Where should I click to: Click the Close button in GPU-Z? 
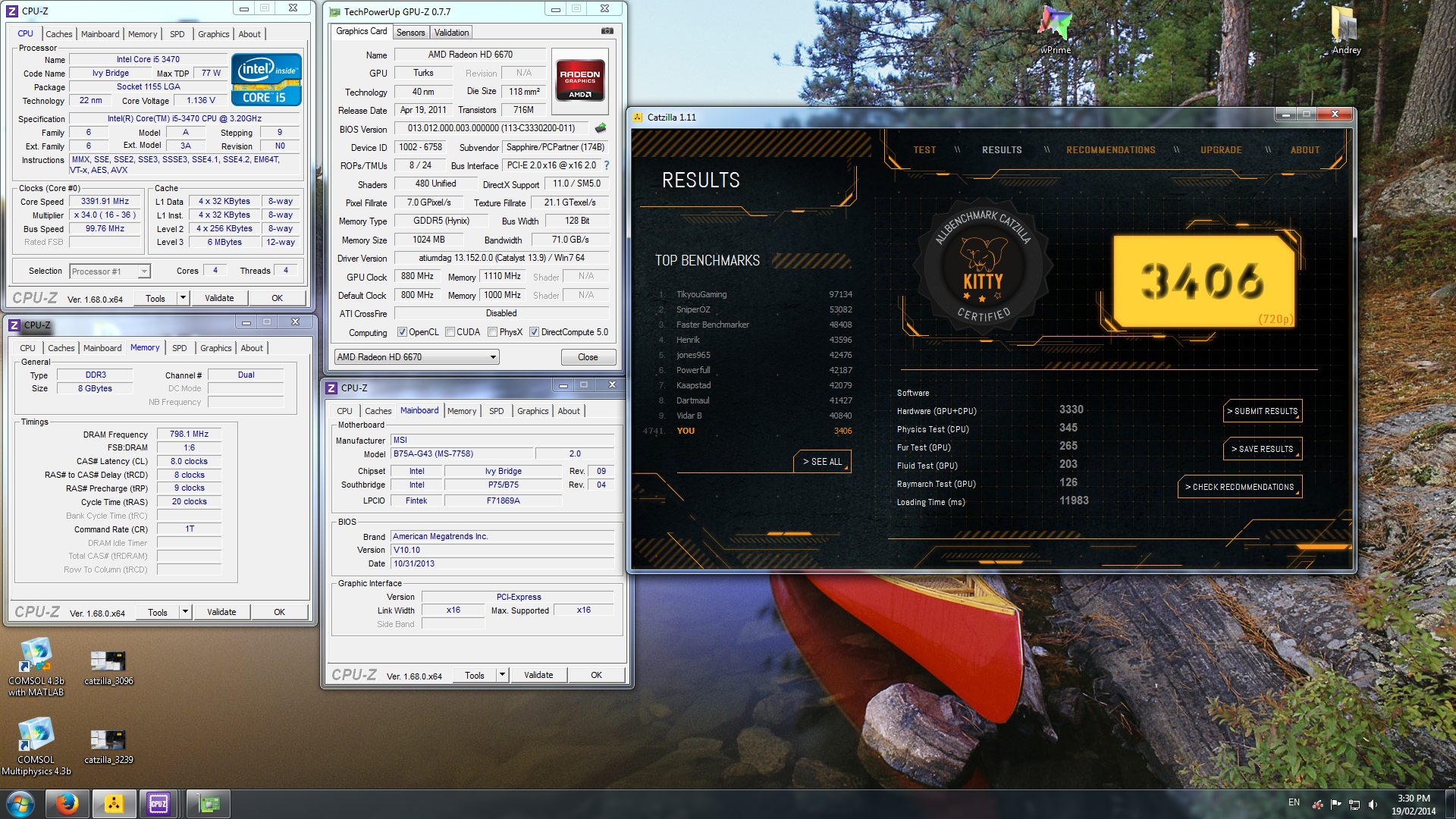pyautogui.click(x=588, y=357)
